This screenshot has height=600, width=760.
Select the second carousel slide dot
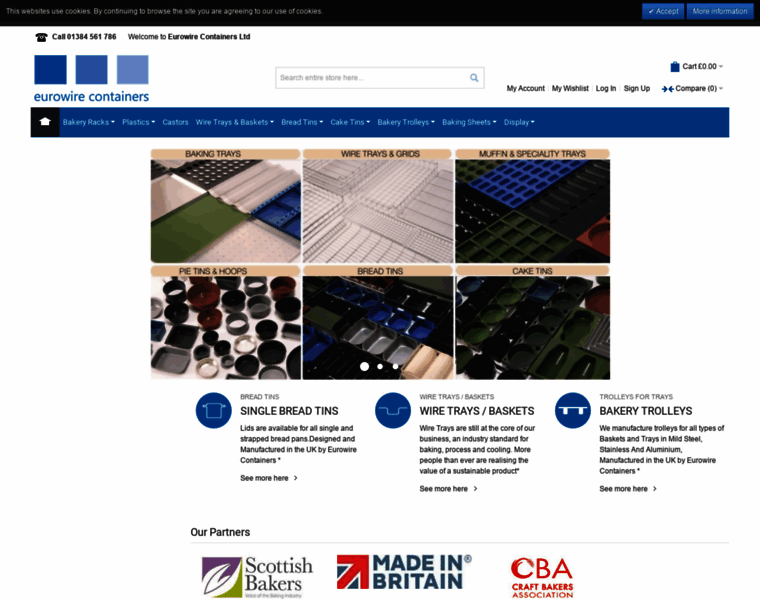tap(380, 366)
